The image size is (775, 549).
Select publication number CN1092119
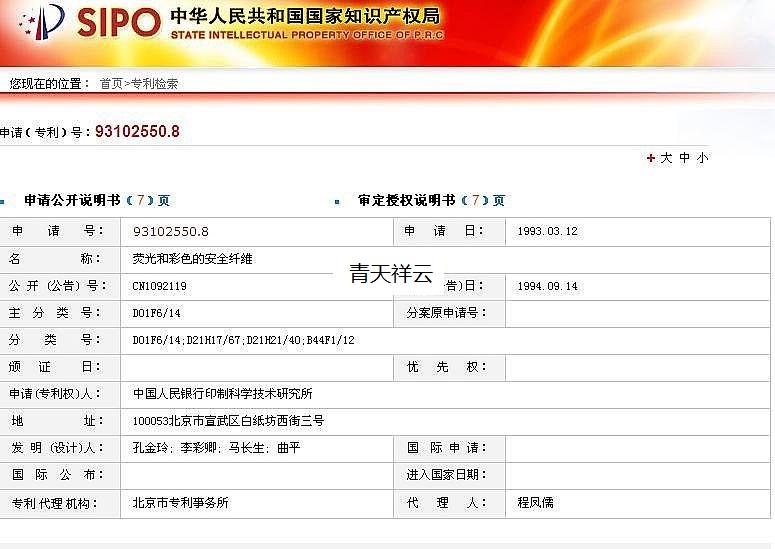tap(159, 286)
